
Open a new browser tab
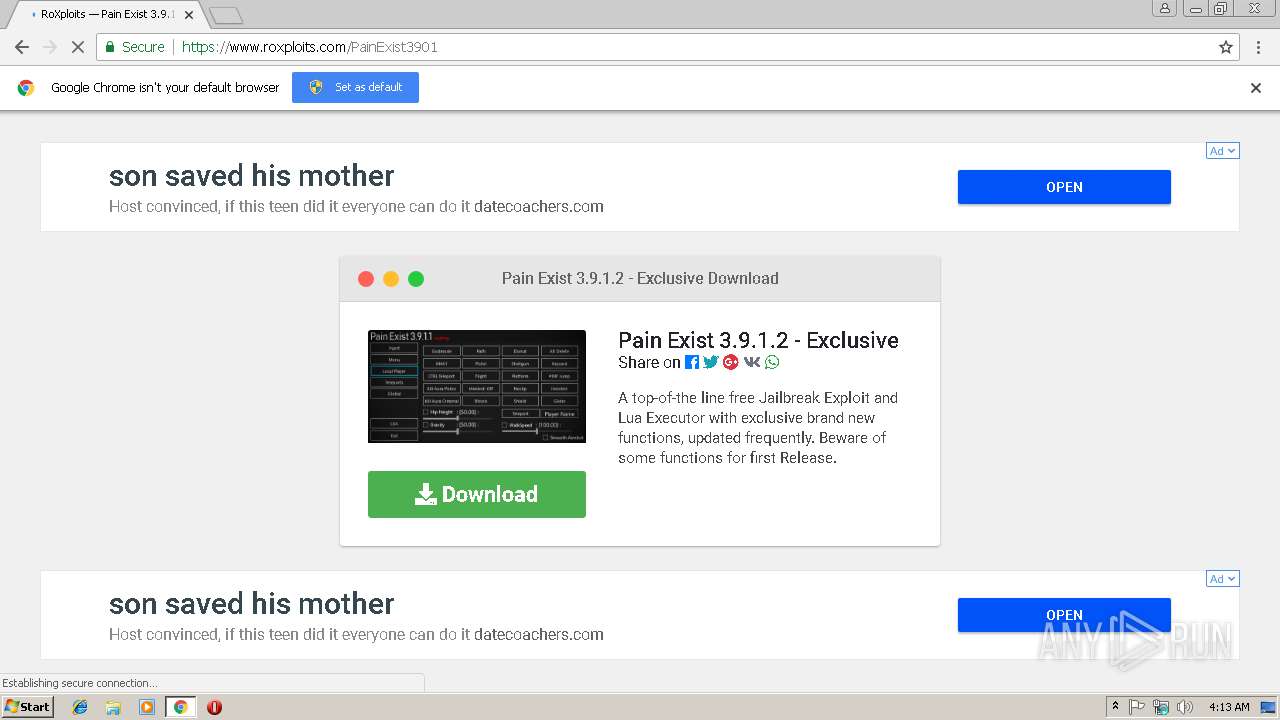point(226,15)
